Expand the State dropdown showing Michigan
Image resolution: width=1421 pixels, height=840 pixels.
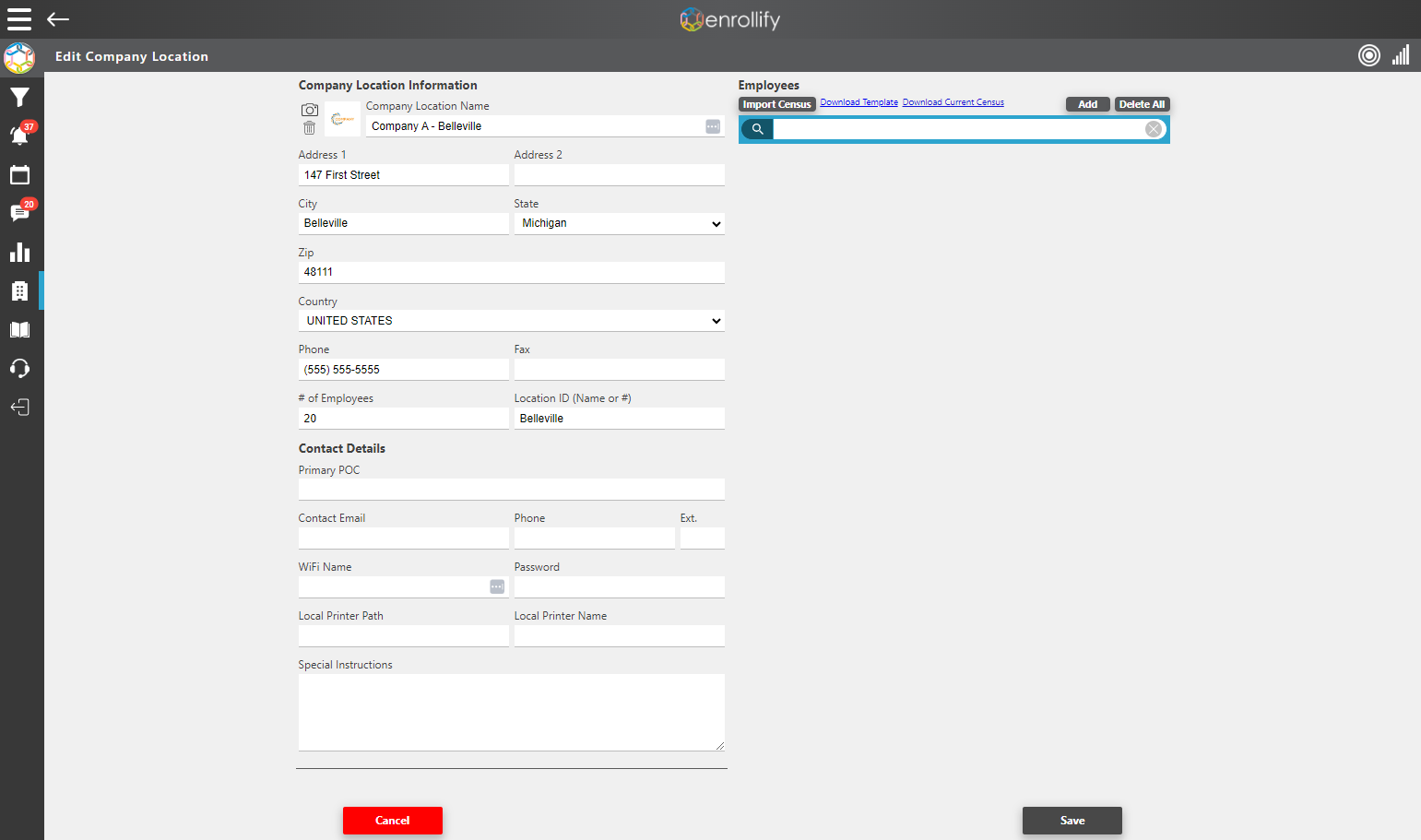[619, 223]
